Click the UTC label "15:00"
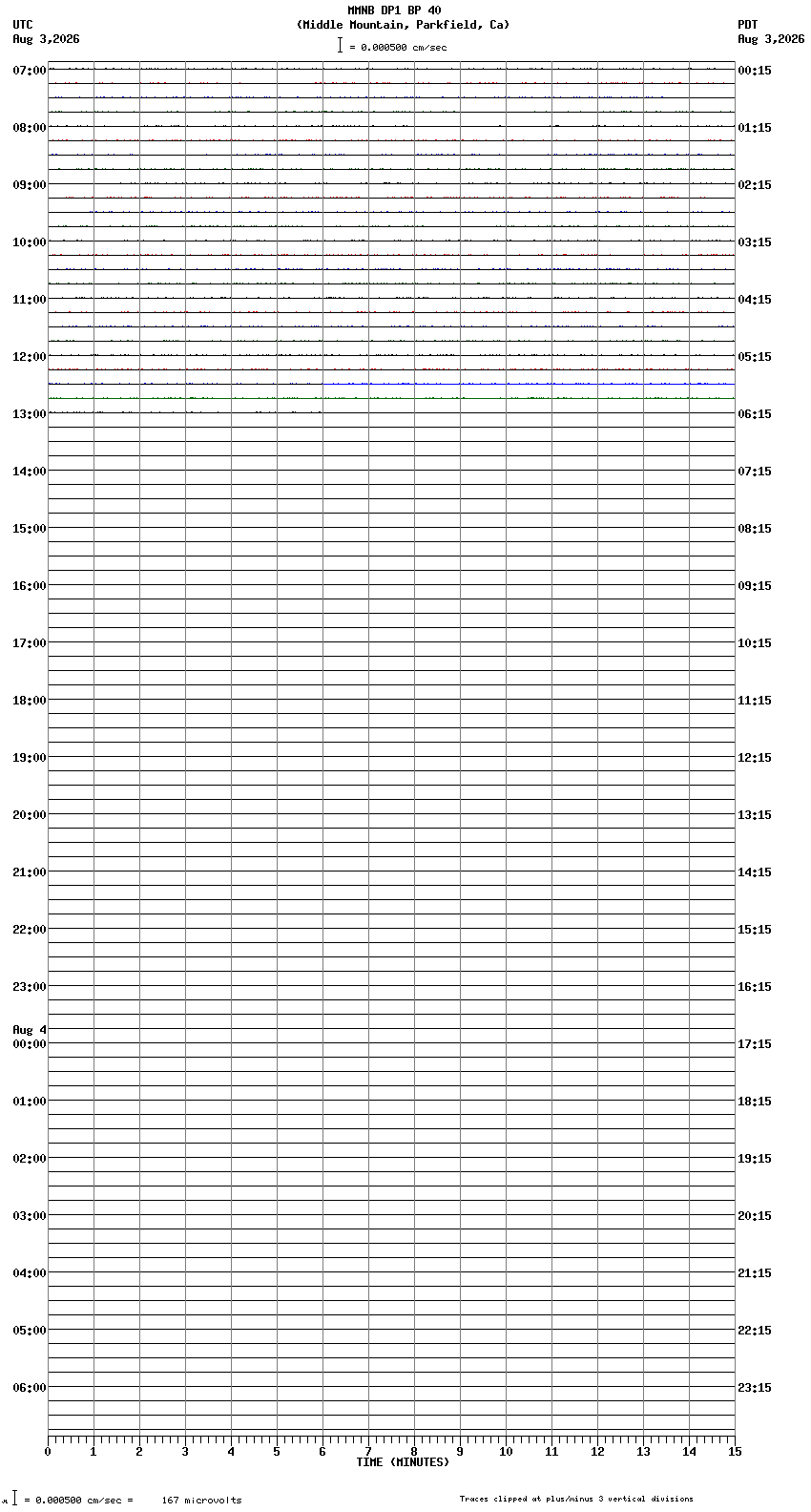 click(30, 529)
